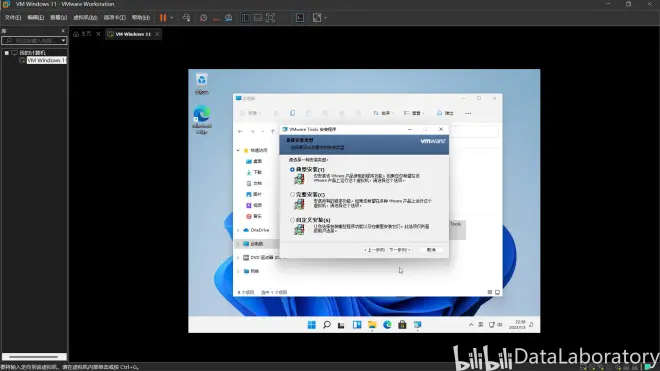This screenshot has width=660, height=371.
Task: Open the 虚拟机(M) menu
Action: tap(85, 18)
